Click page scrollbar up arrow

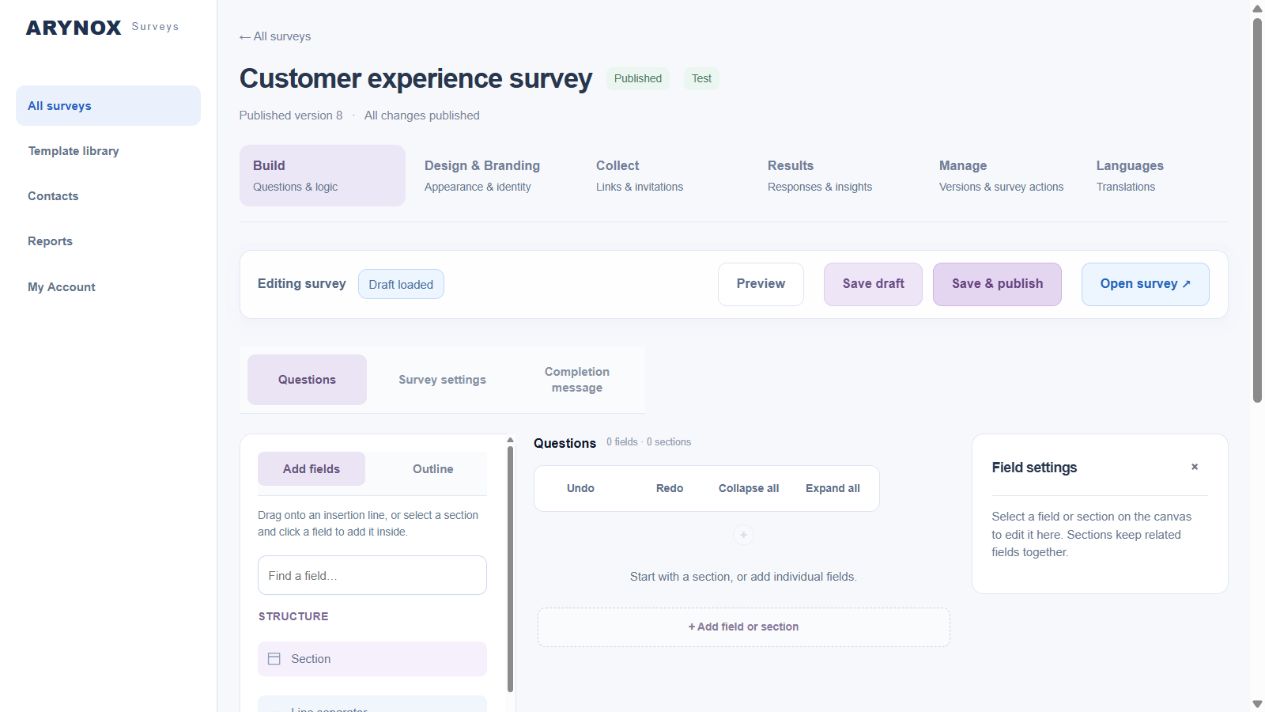[1257, 8]
